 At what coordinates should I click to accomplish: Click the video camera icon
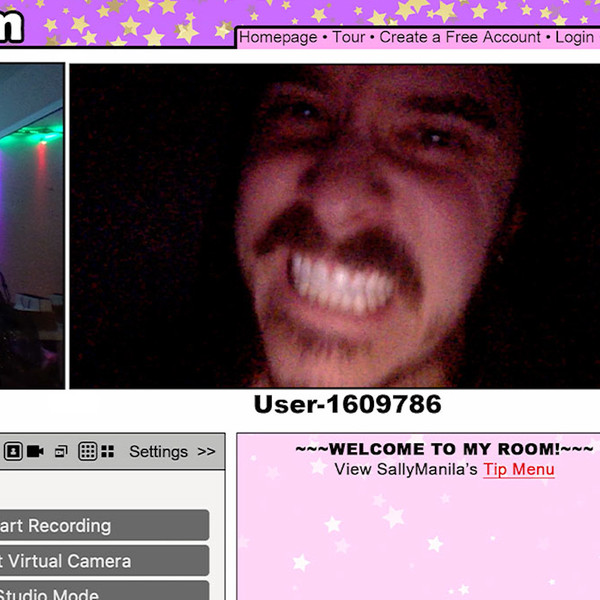pyautogui.click(x=36, y=452)
